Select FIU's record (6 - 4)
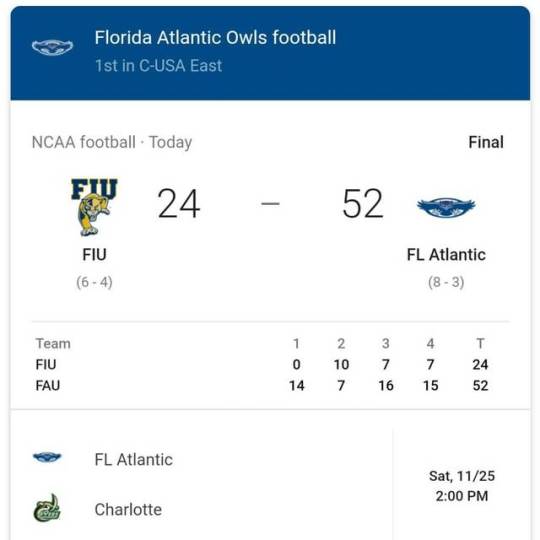The width and height of the screenshot is (540, 540). pyautogui.click(x=94, y=282)
